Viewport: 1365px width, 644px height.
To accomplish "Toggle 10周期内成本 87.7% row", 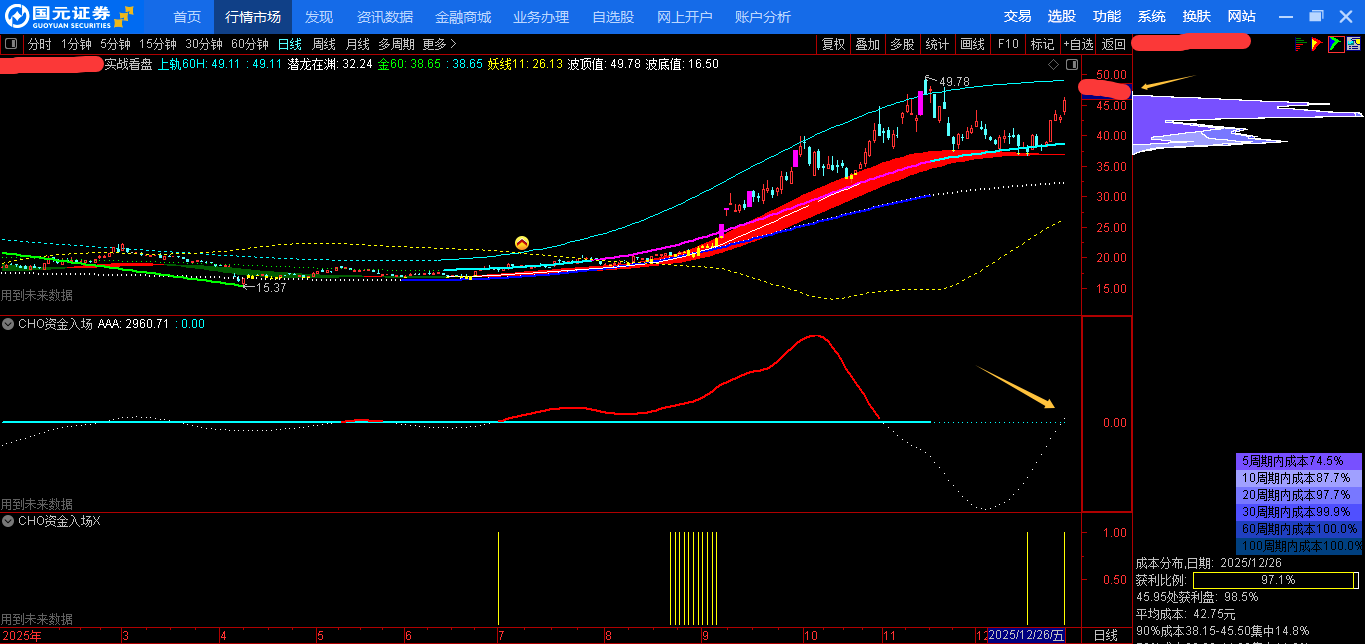I will click(x=1299, y=478).
